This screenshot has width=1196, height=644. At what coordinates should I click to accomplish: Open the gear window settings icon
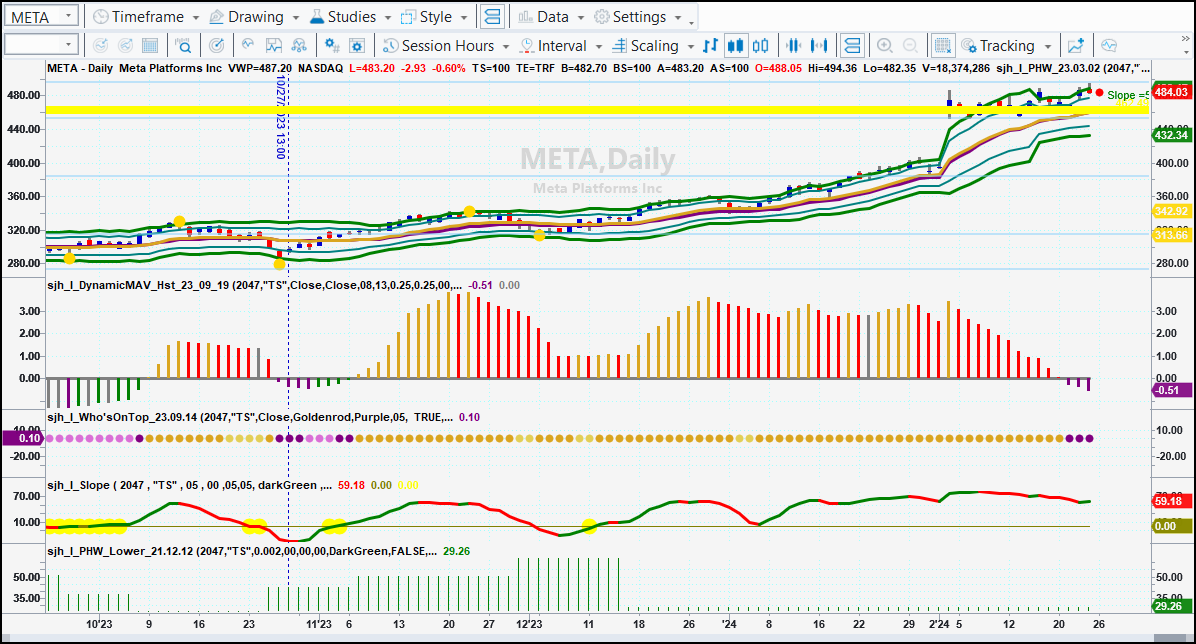[357, 46]
